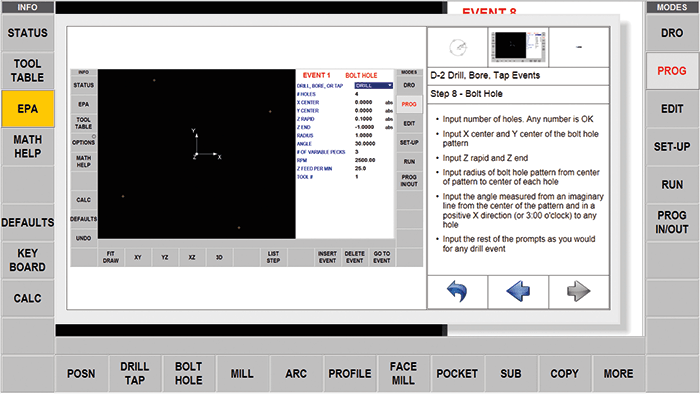Click 'Input number of holes' instruction line
The width and height of the screenshot is (700, 394).
pos(518,119)
